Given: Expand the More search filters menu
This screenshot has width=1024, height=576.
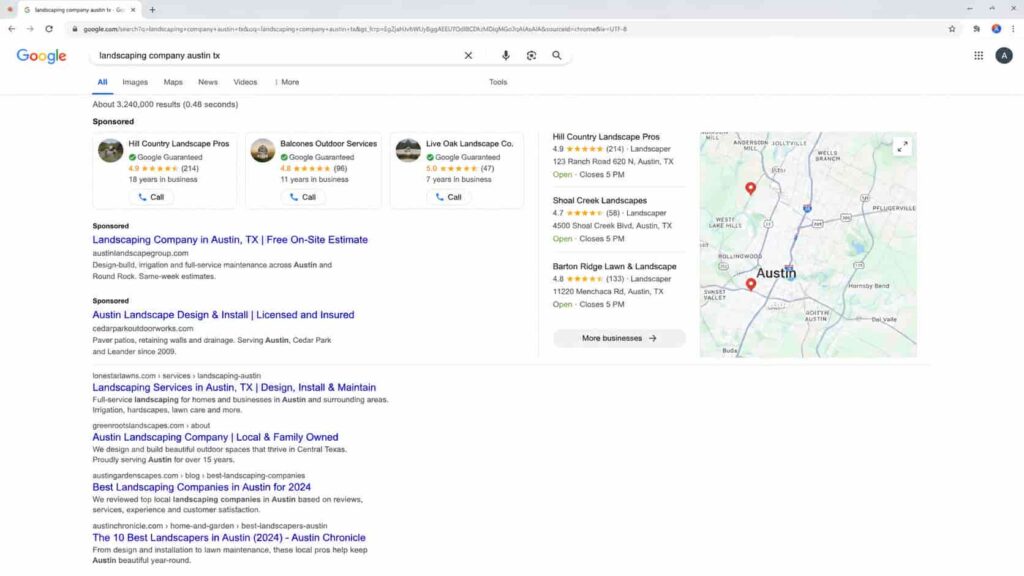Looking at the screenshot, I should tap(287, 82).
